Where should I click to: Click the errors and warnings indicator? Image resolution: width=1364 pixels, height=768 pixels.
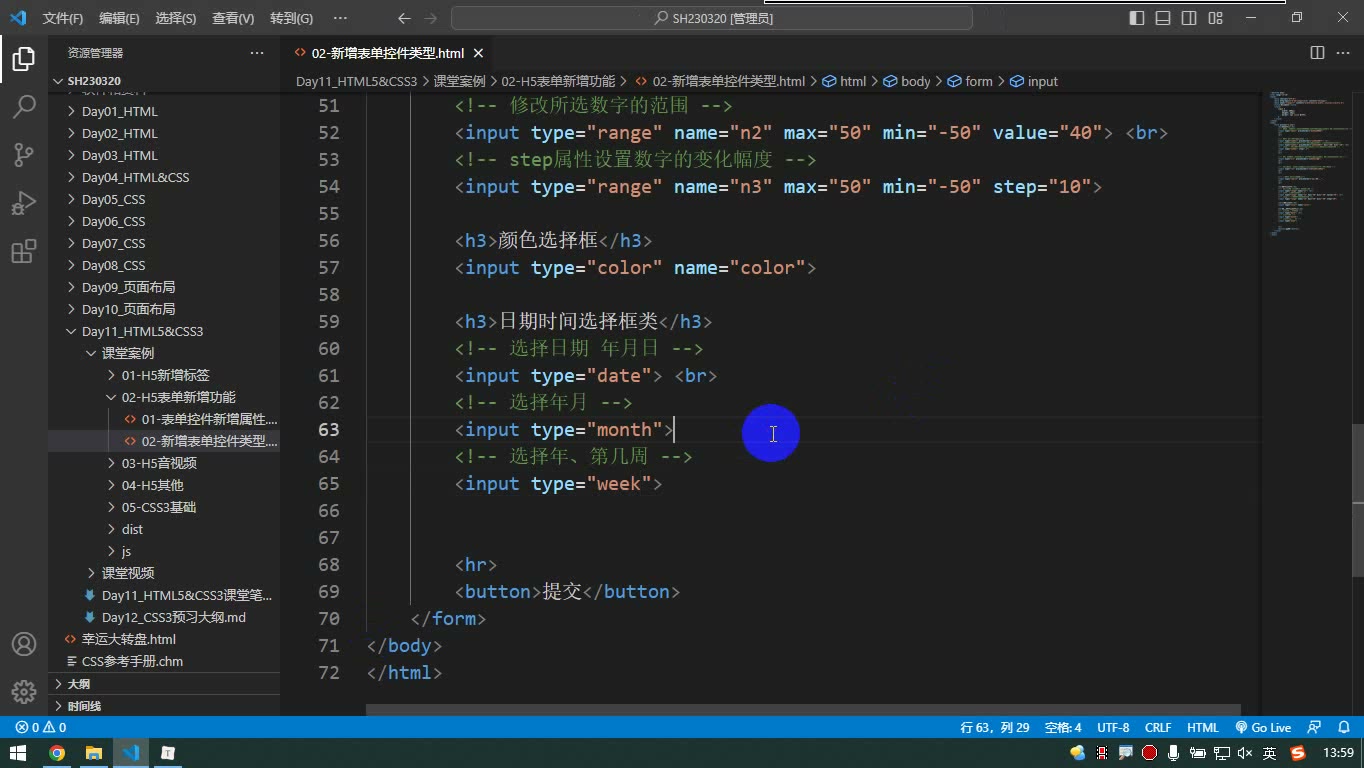click(41, 728)
